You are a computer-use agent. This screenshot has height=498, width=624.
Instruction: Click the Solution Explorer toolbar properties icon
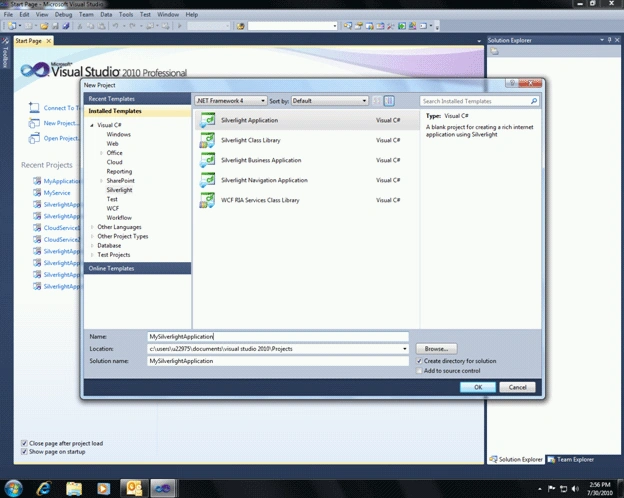point(494,51)
